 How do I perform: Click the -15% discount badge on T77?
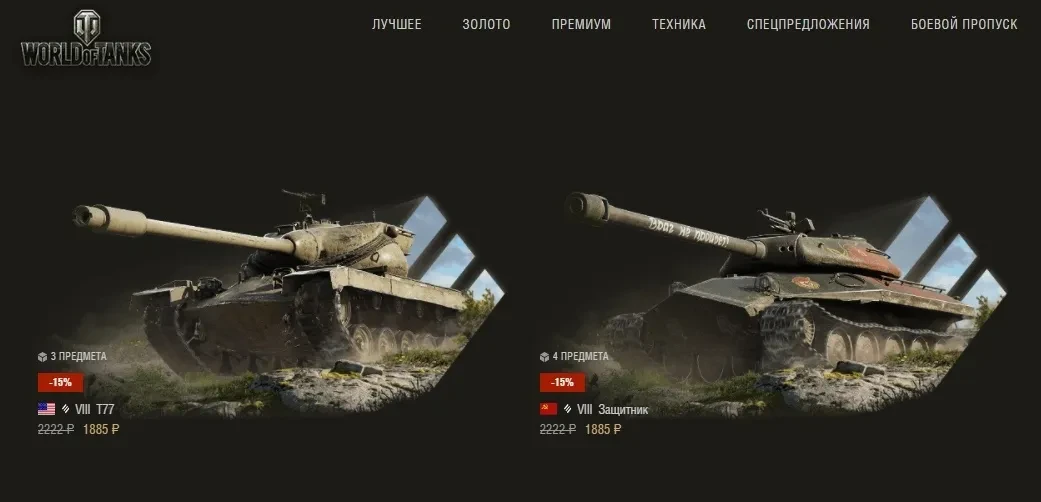(x=60, y=382)
